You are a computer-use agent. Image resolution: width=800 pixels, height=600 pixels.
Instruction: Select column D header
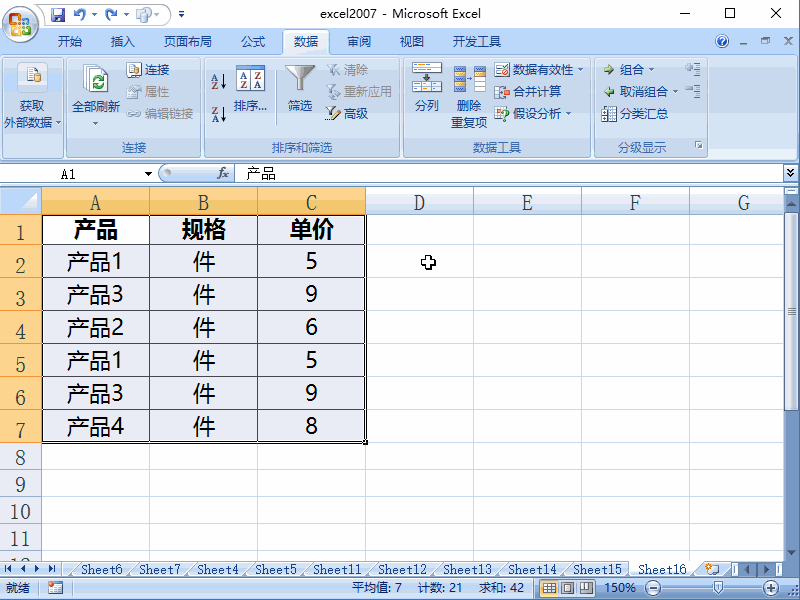(x=419, y=202)
